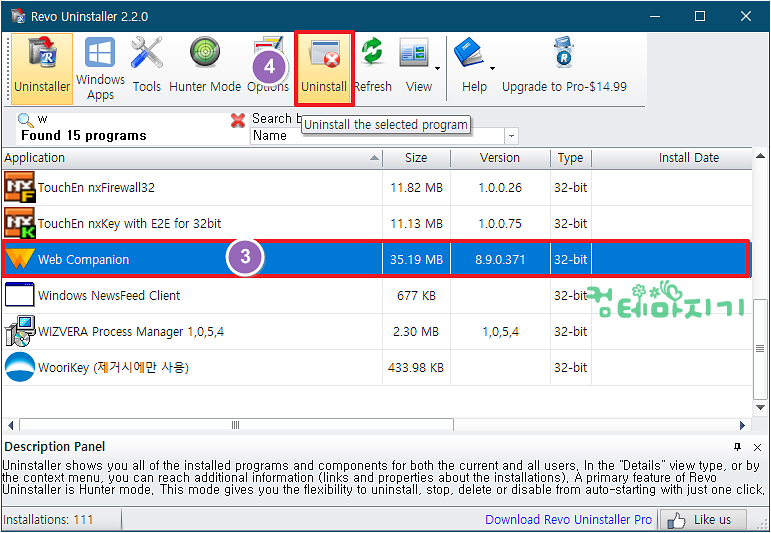Click Upgrade to Pro-$14.99

click(564, 65)
